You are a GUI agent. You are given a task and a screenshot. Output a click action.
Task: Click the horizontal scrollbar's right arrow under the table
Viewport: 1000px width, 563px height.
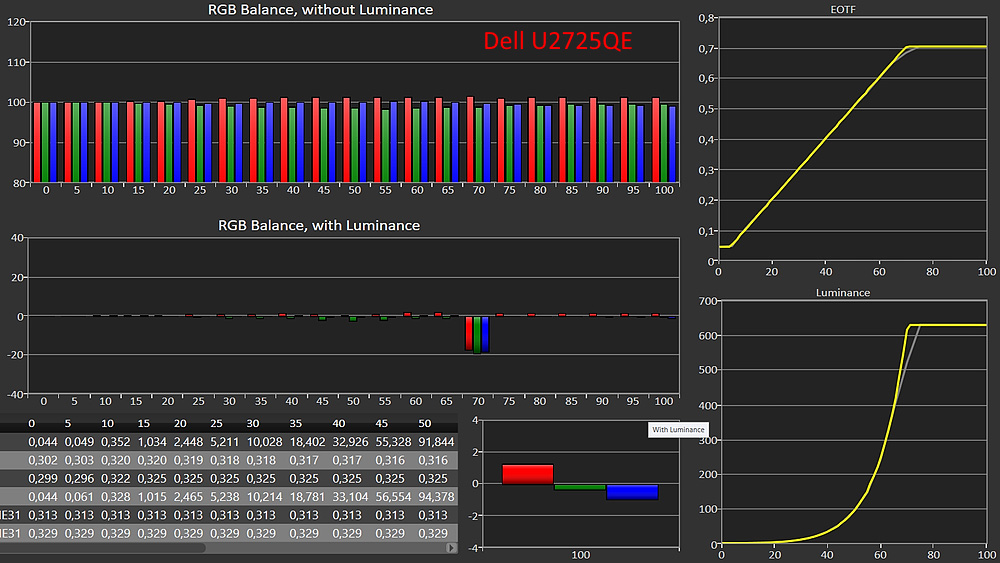[452, 548]
